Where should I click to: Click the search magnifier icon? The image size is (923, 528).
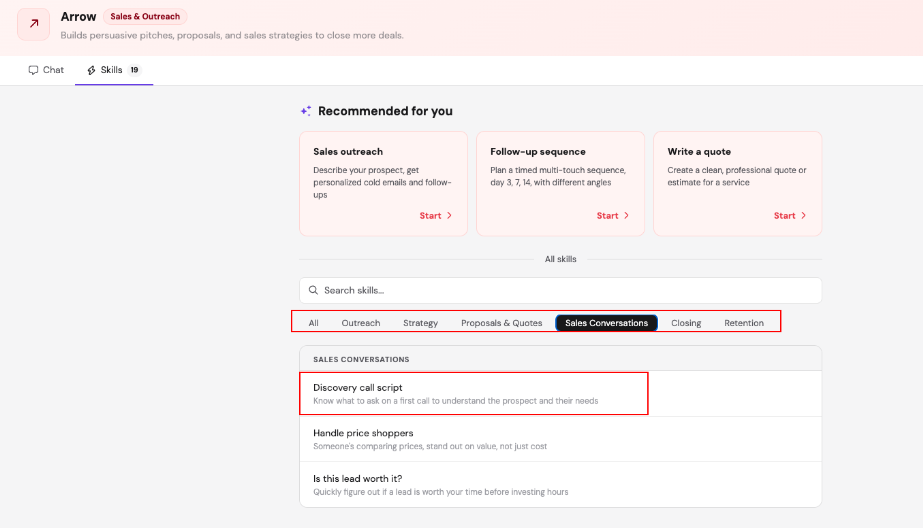point(313,290)
